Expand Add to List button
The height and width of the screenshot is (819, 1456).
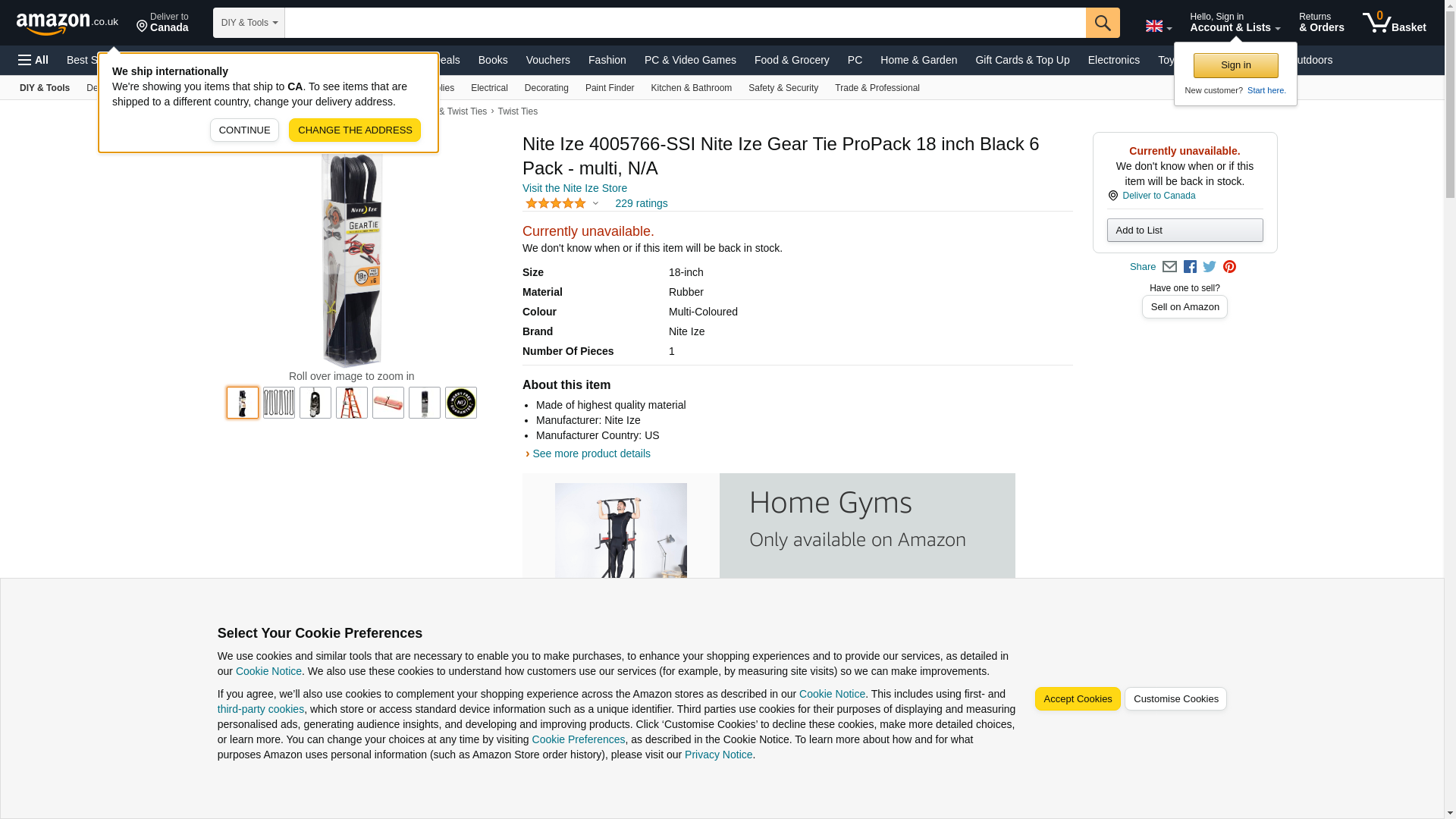click(1185, 230)
